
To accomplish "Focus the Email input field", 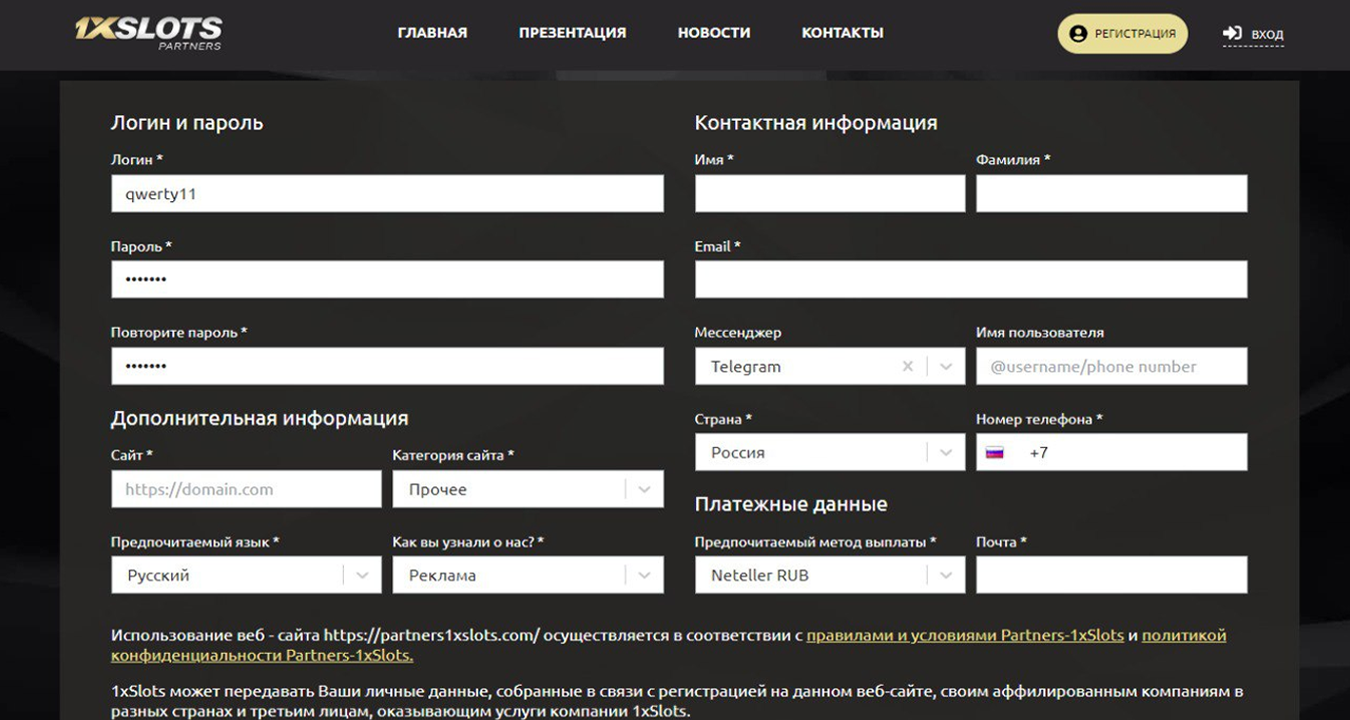I will tap(971, 280).
